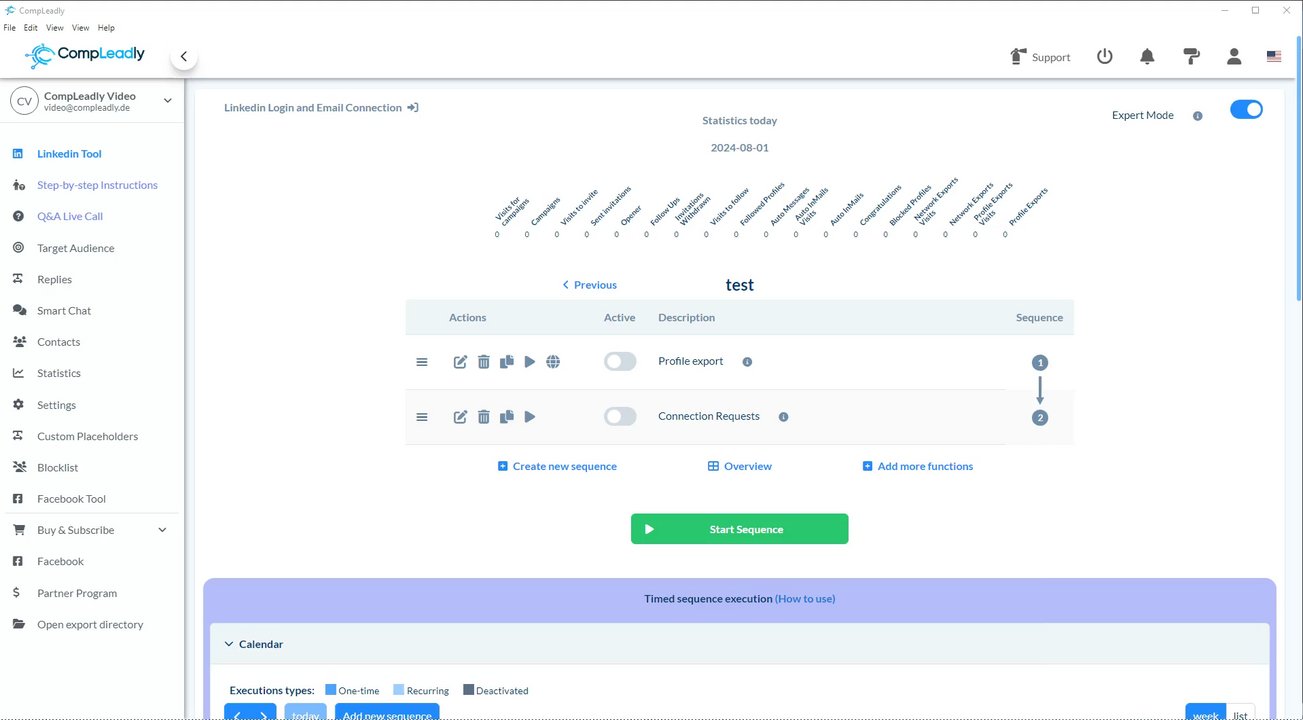The image size is (1303, 720).
Task: Click the login arrow icon beside Linkedin Login
Action: point(412,108)
